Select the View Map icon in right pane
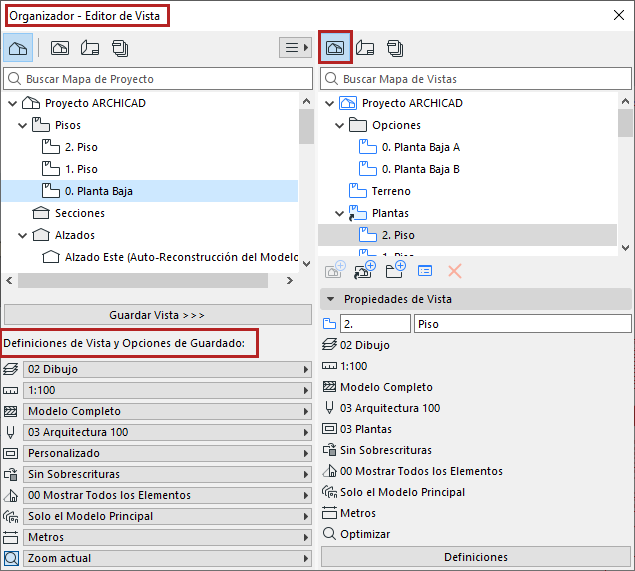Viewport: 635px width, 571px height. pyautogui.click(x=335, y=48)
